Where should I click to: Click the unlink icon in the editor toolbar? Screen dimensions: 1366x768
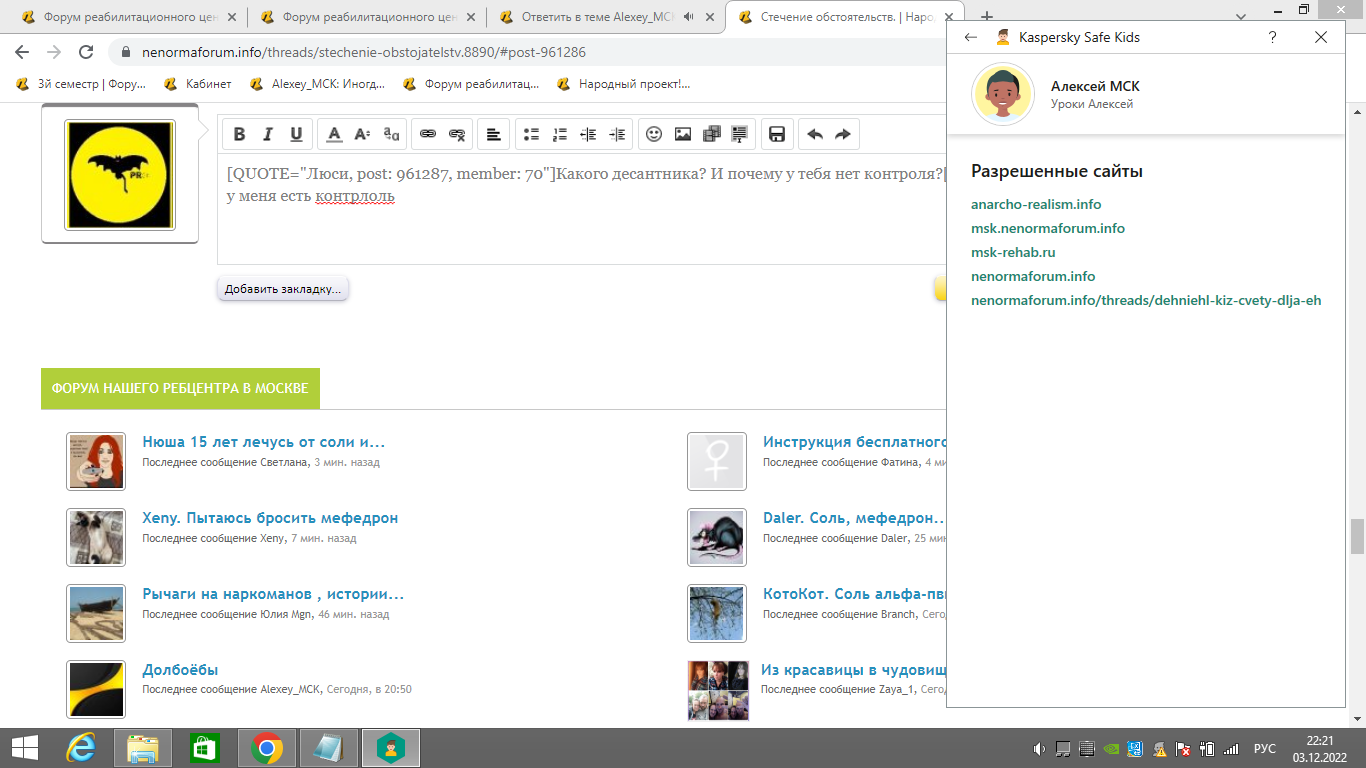457,134
